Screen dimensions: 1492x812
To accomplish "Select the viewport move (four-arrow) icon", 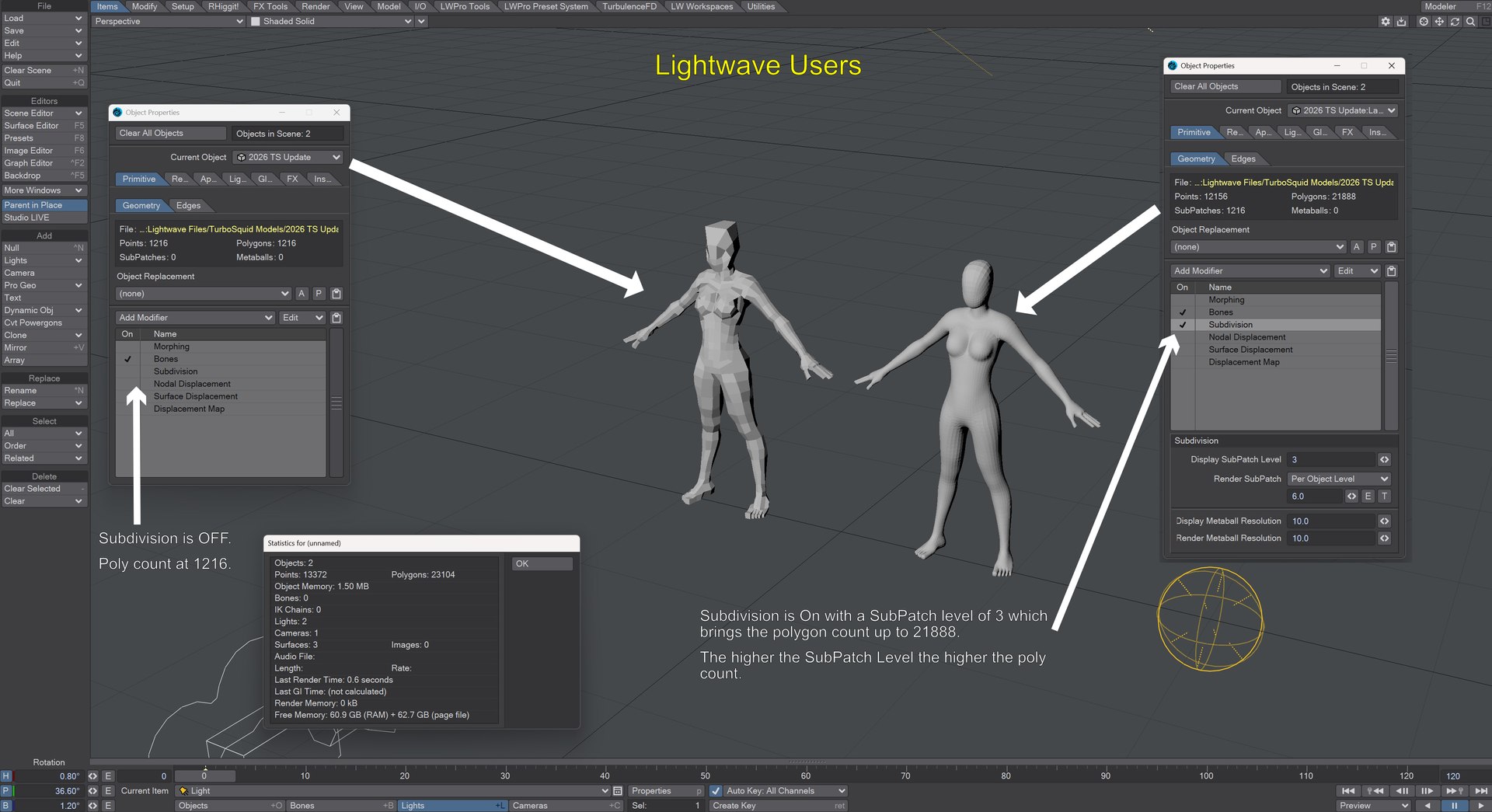I will [1439, 22].
